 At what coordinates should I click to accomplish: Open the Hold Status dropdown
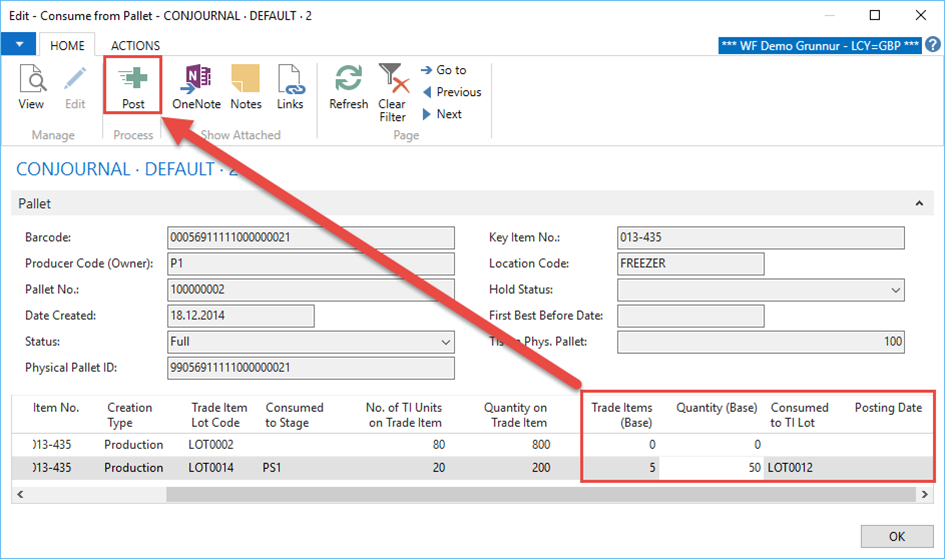pos(895,290)
